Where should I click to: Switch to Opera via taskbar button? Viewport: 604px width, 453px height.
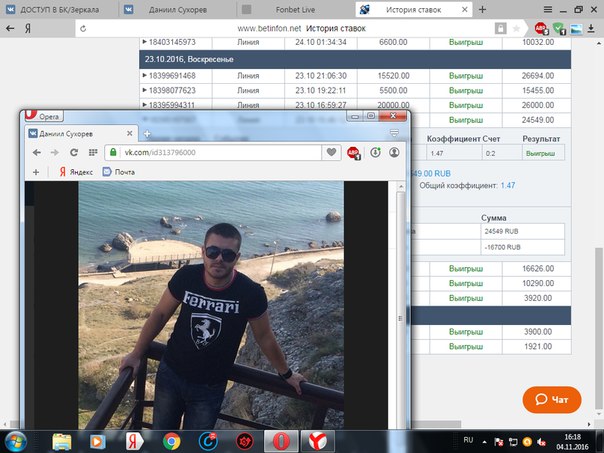point(281,441)
